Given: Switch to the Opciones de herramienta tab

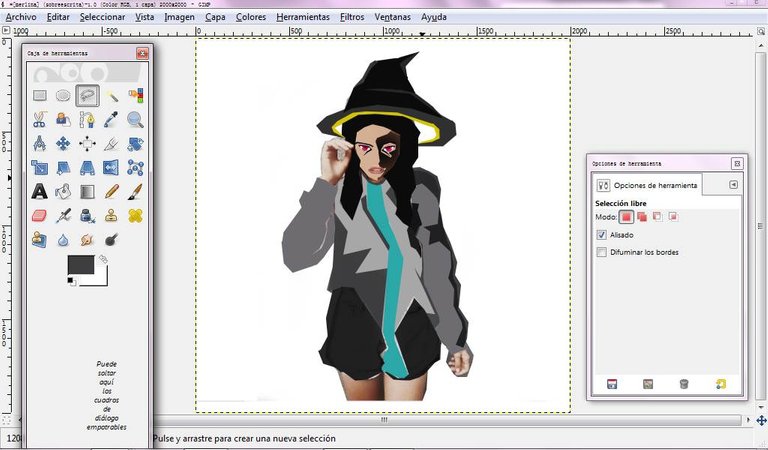Looking at the screenshot, I should 647,185.
